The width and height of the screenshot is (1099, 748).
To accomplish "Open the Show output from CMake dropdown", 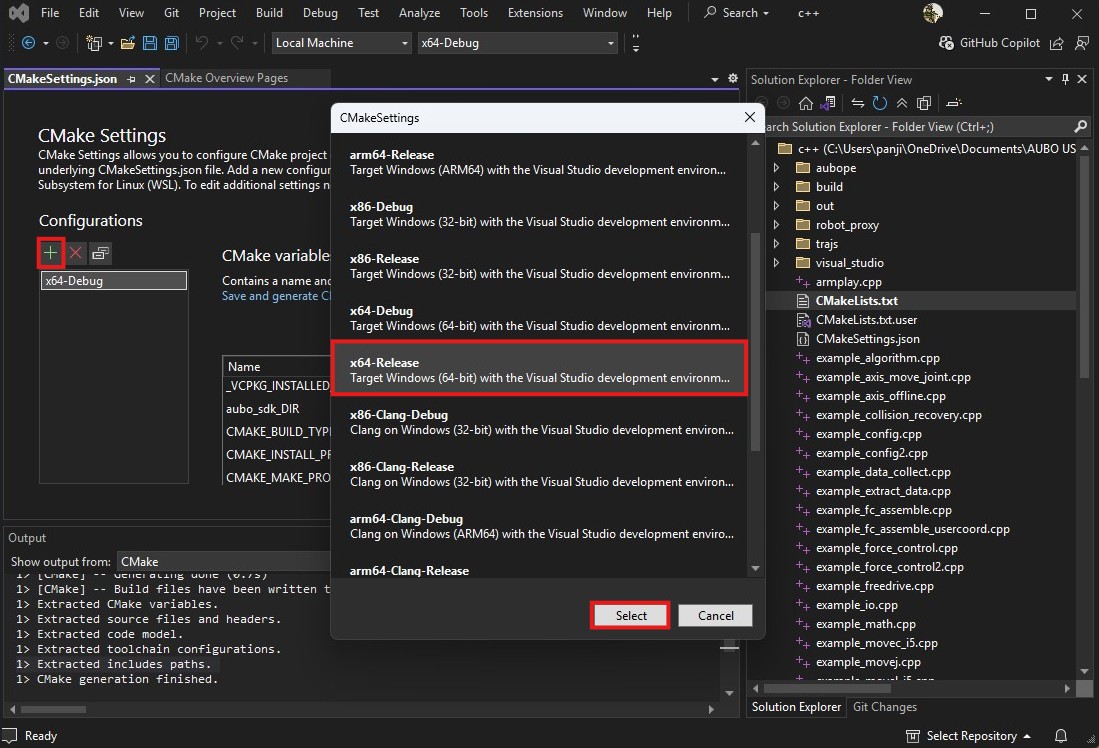I will tap(224, 562).
